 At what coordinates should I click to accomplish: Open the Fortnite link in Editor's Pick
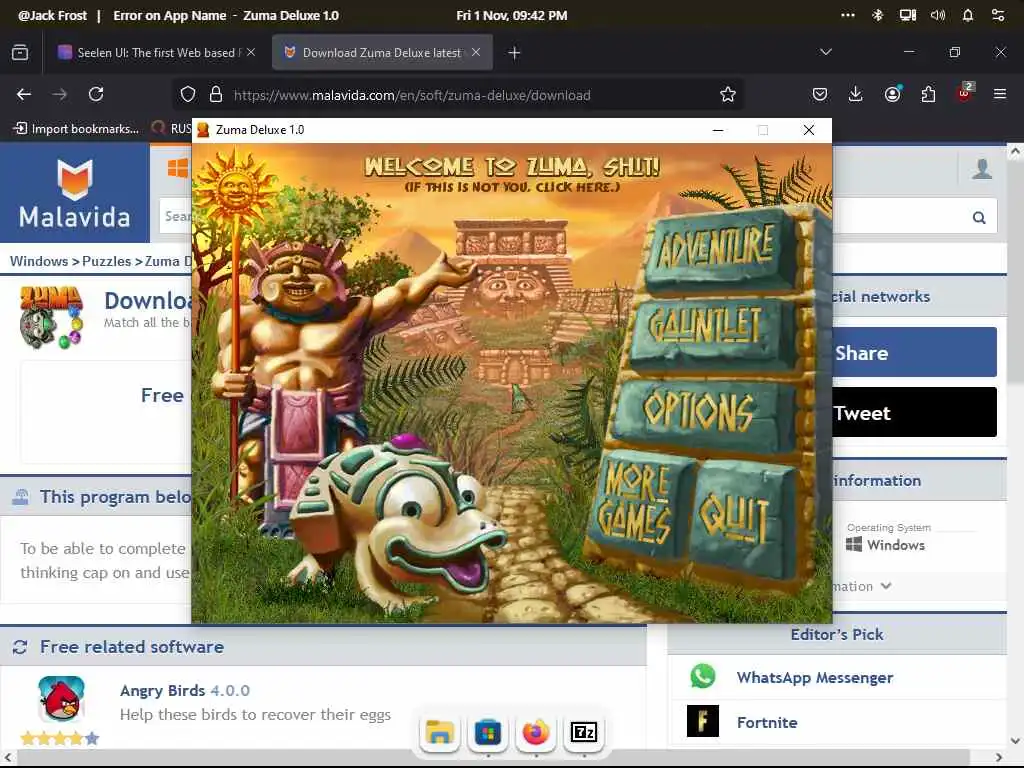pos(767,722)
